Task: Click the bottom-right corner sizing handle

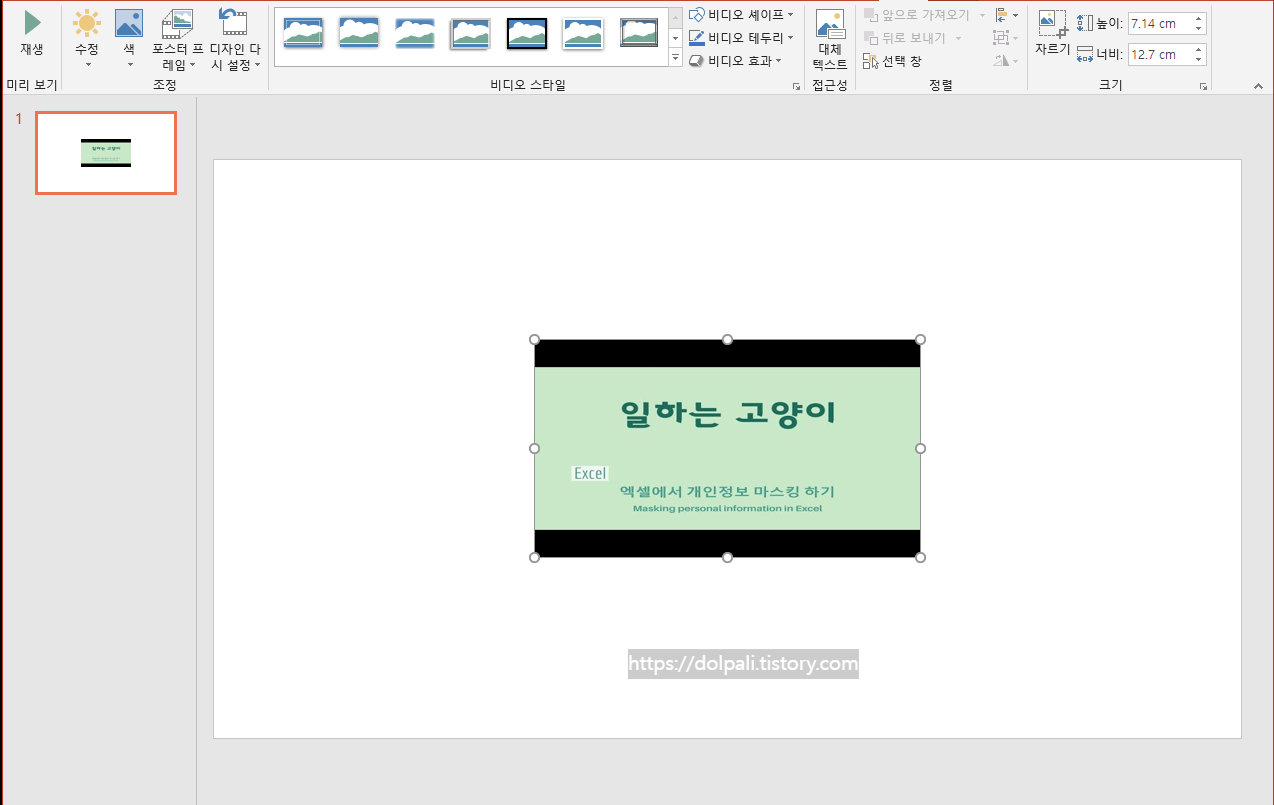Action: coord(920,557)
